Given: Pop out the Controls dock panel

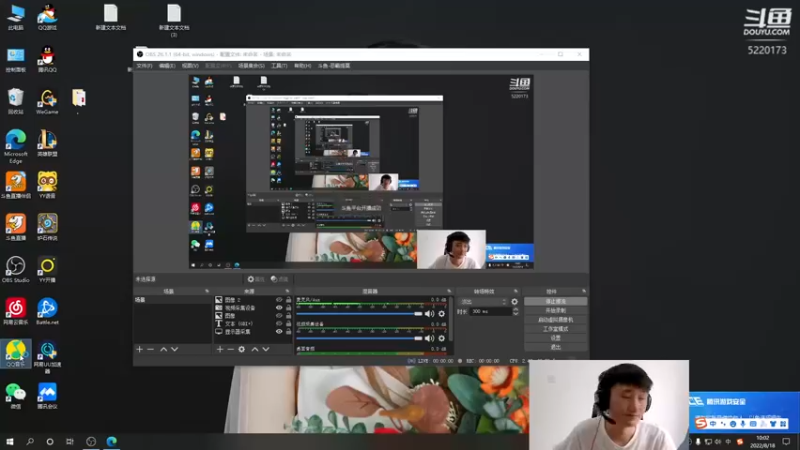Looking at the screenshot, I should pos(584,291).
